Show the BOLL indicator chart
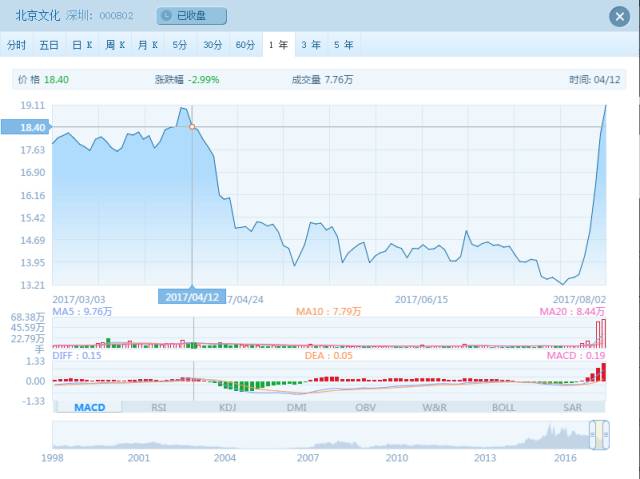The width and height of the screenshot is (640, 479). pyautogui.click(x=503, y=407)
